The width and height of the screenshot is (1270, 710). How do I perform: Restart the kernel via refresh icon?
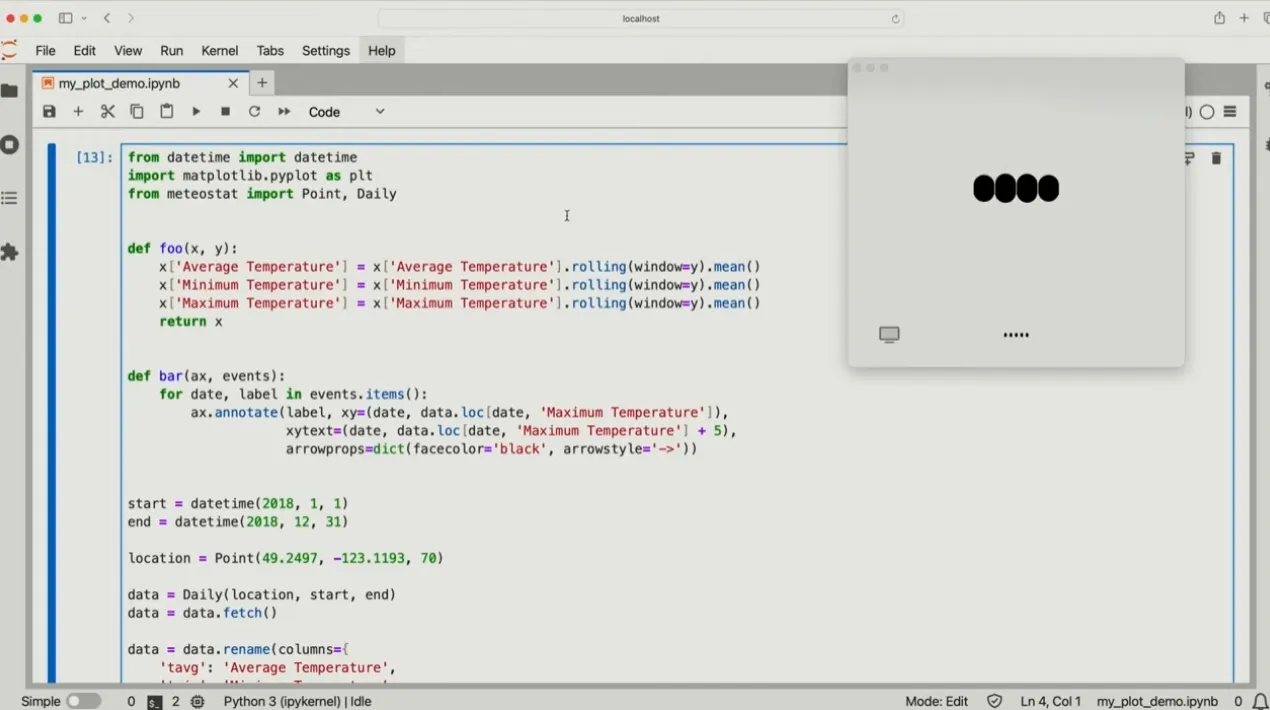255,112
